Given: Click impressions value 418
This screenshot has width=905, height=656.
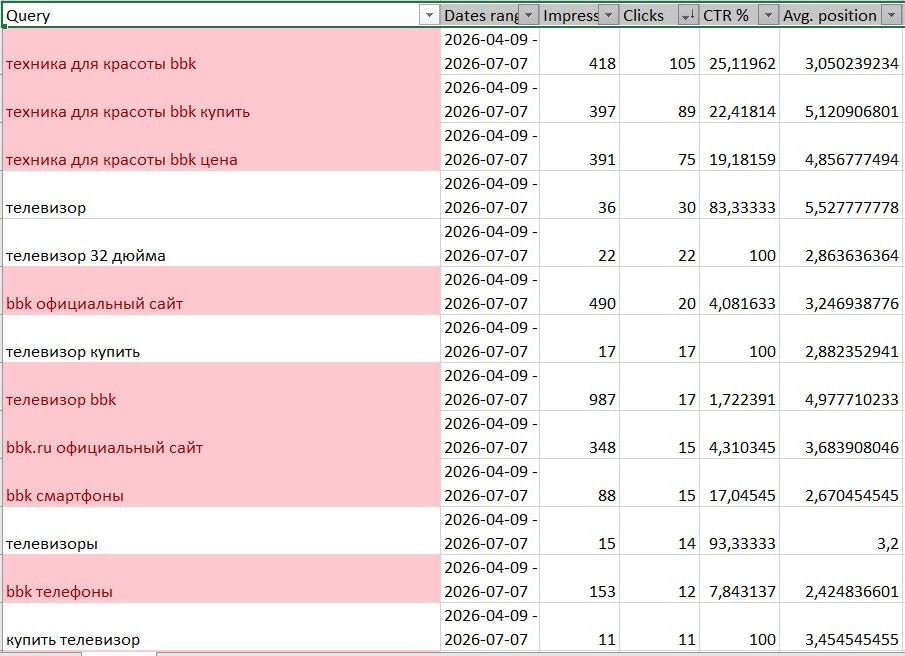Looking at the screenshot, I should click(x=579, y=51).
